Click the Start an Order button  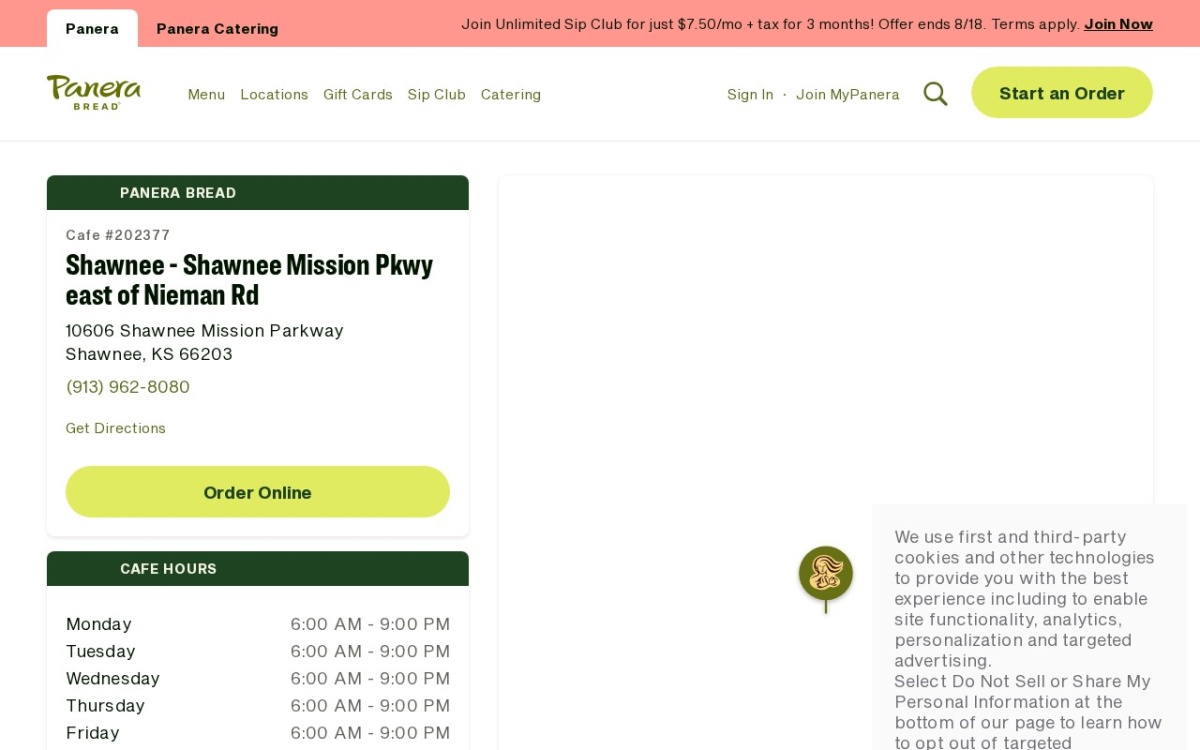click(1062, 93)
